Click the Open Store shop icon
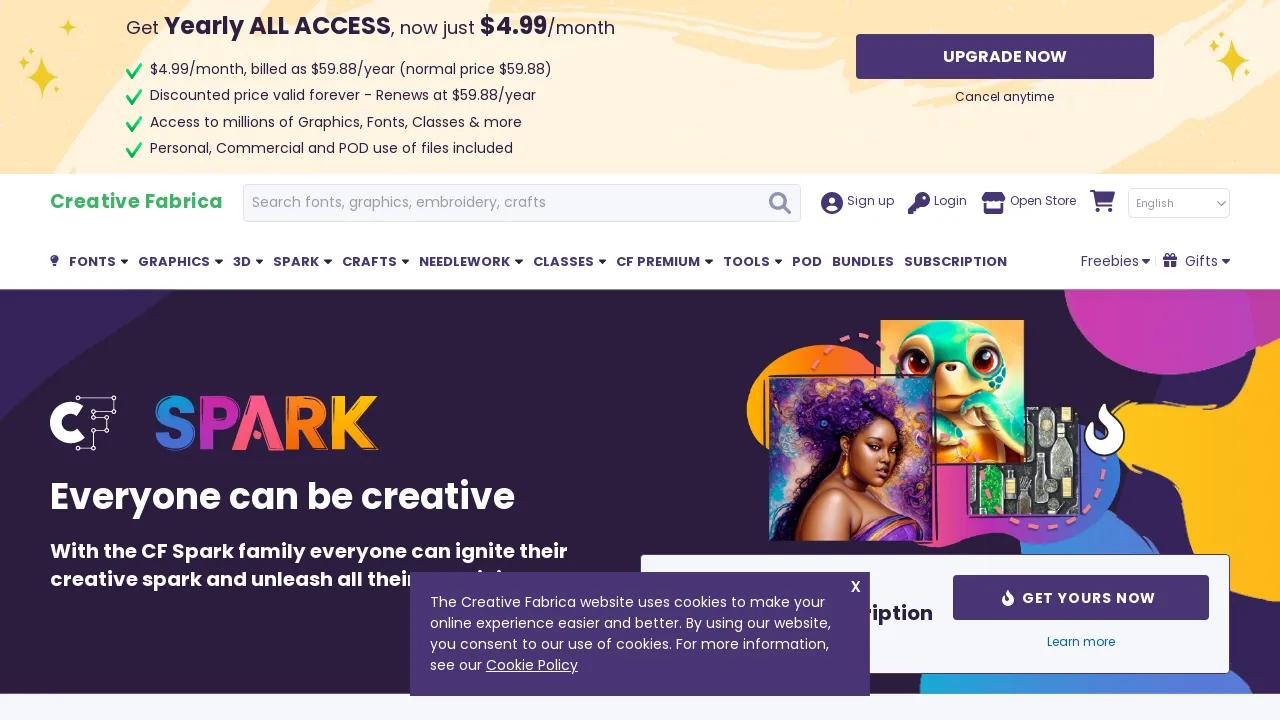 point(993,203)
